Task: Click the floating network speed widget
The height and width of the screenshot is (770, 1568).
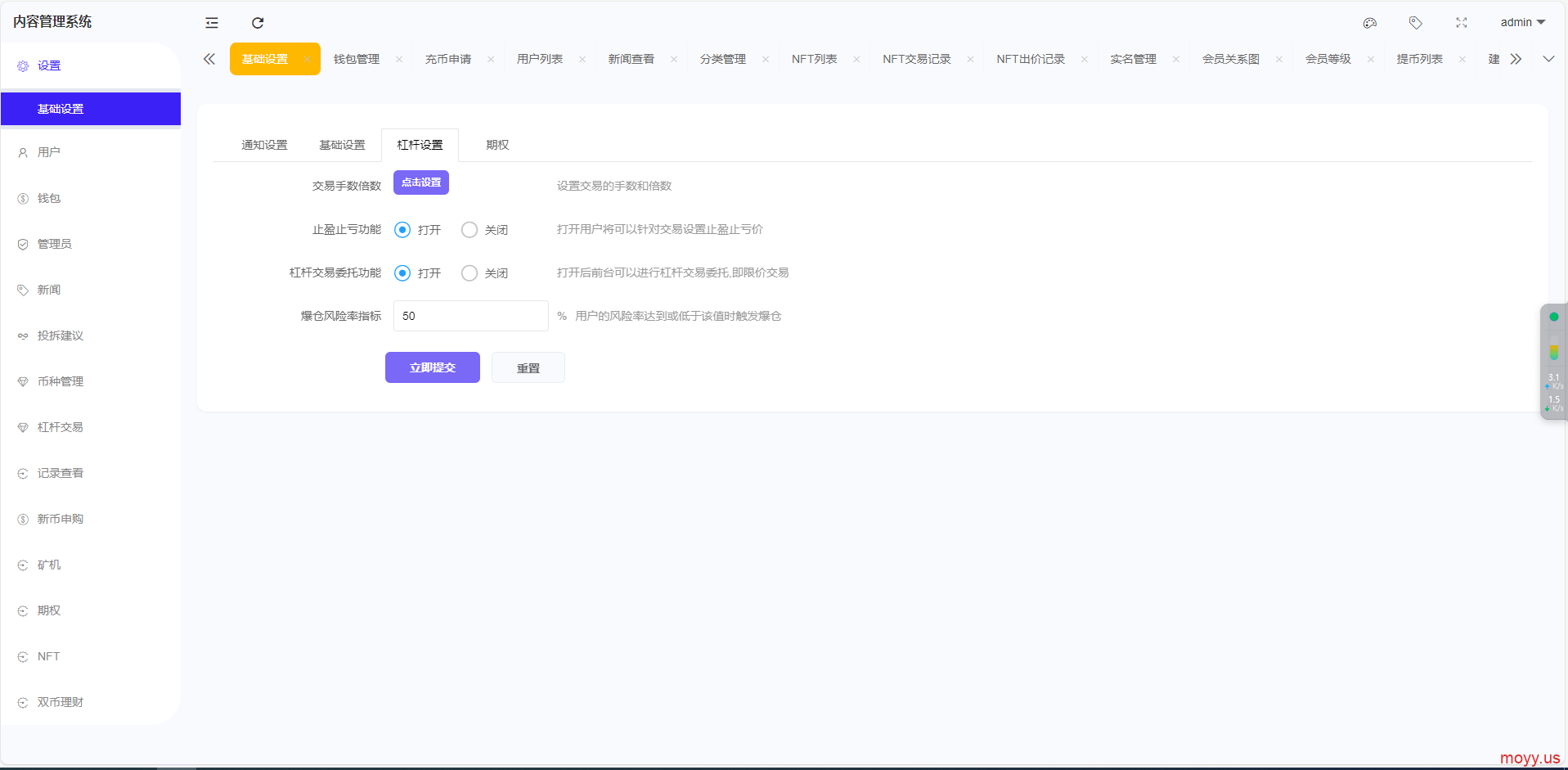Action: [1553, 362]
